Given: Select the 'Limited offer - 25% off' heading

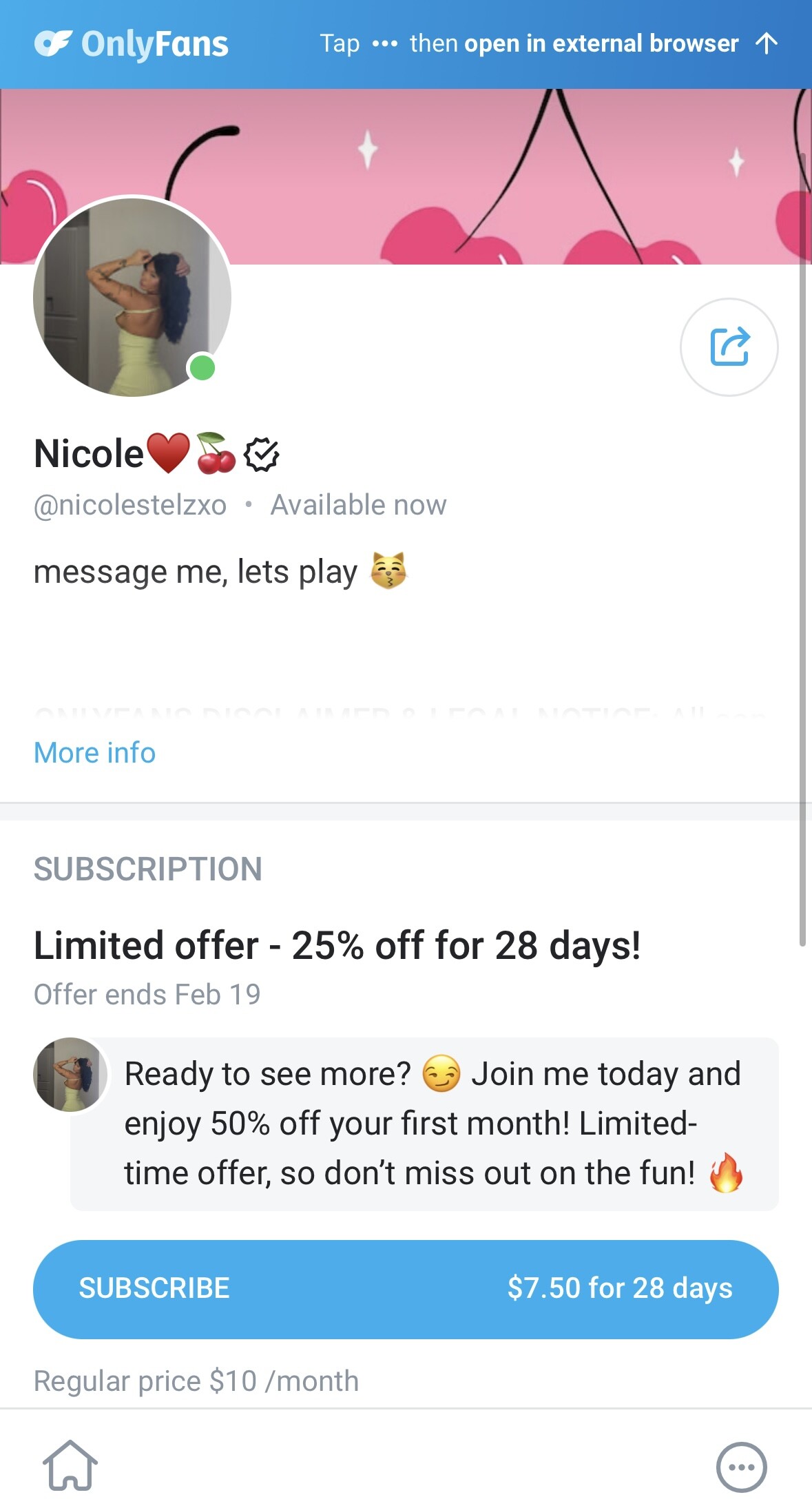Looking at the screenshot, I should 337,945.
